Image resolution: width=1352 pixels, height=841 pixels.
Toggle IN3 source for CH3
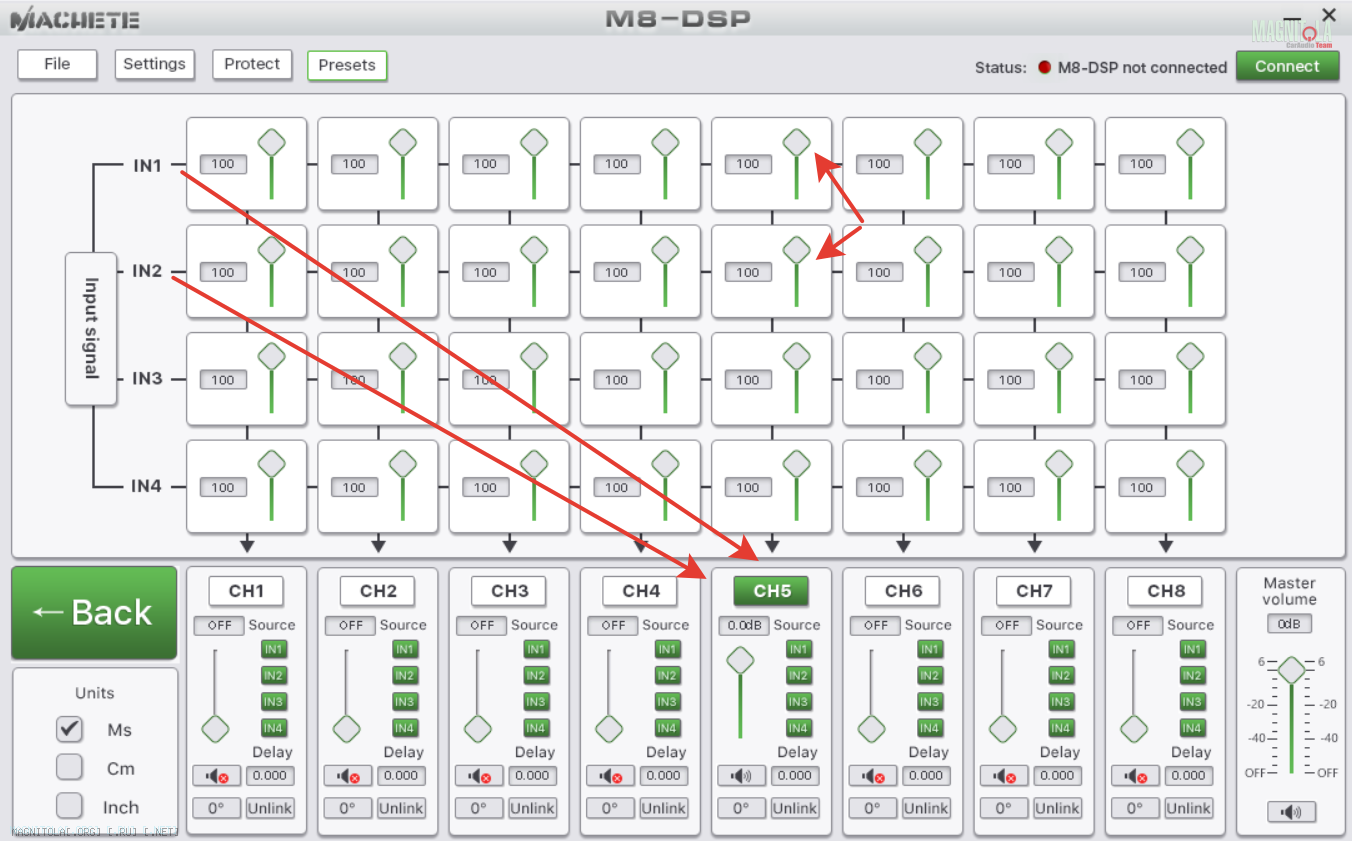tap(535, 702)
